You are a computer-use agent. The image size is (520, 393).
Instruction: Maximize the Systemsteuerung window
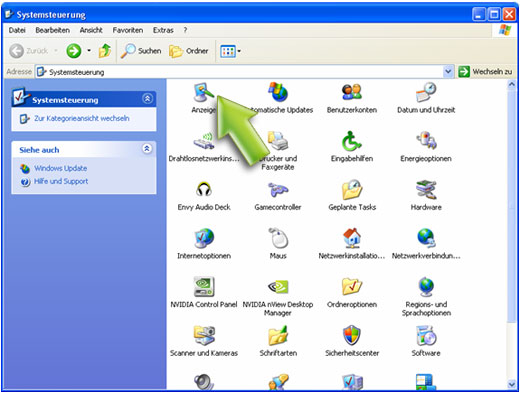tap(494, 14)
